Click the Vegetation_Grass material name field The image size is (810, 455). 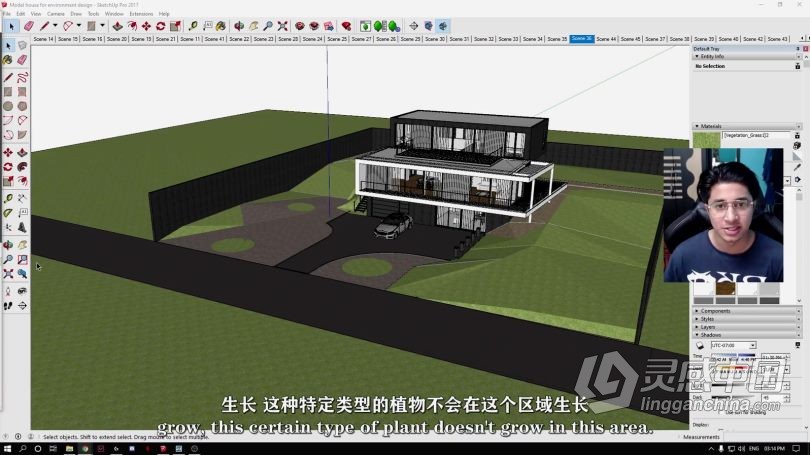pos(756,135)
